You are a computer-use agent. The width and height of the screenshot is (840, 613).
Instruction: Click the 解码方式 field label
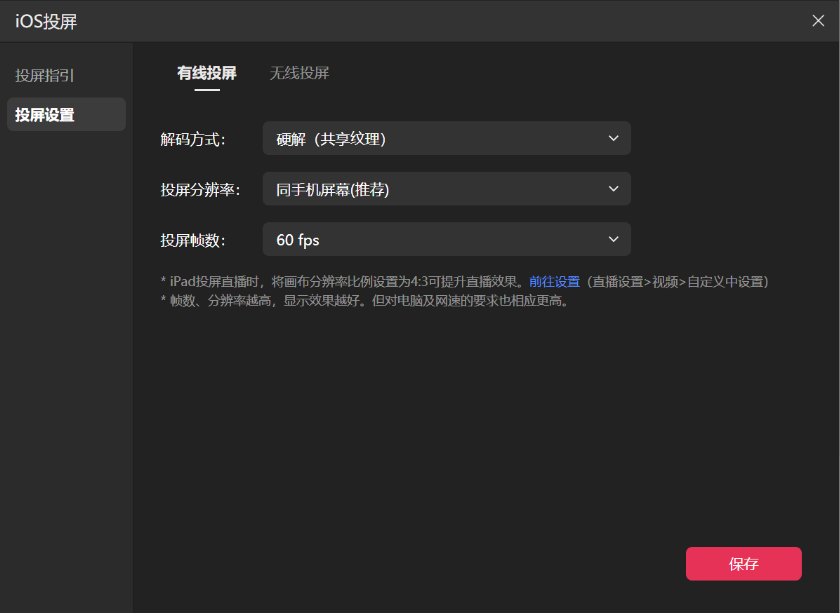(193, 139)
